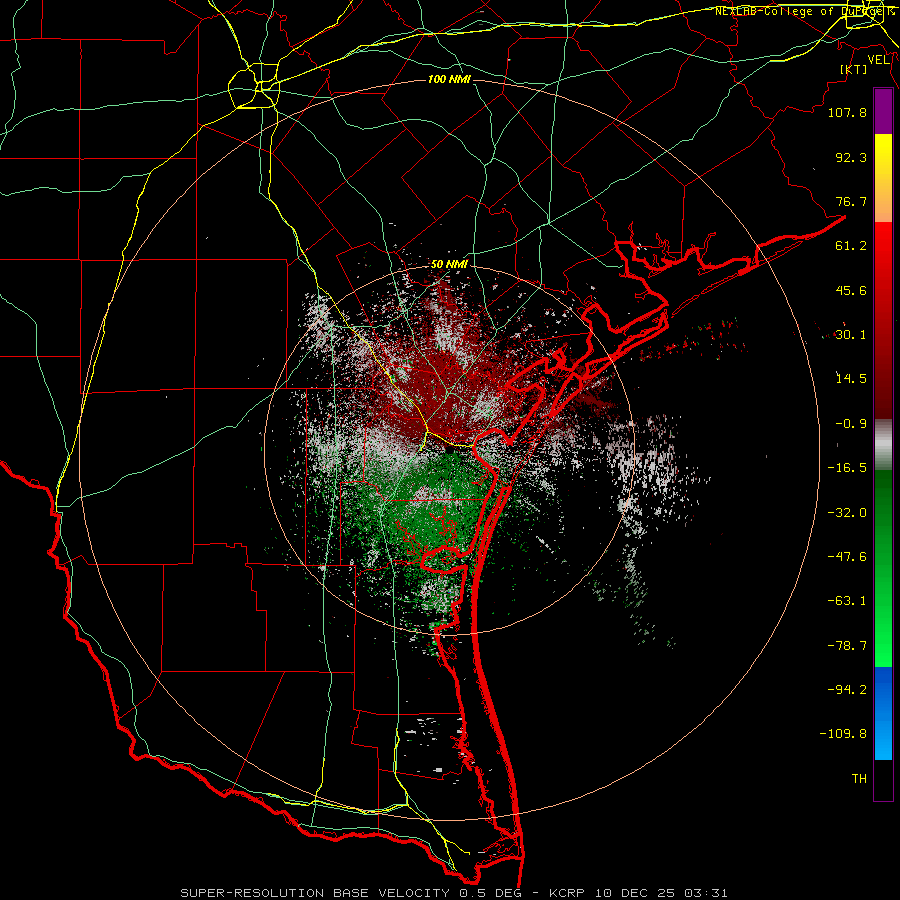Click the -94.2 velocity scale value
Screen dimensions: 900x900
tap(847, 690)
